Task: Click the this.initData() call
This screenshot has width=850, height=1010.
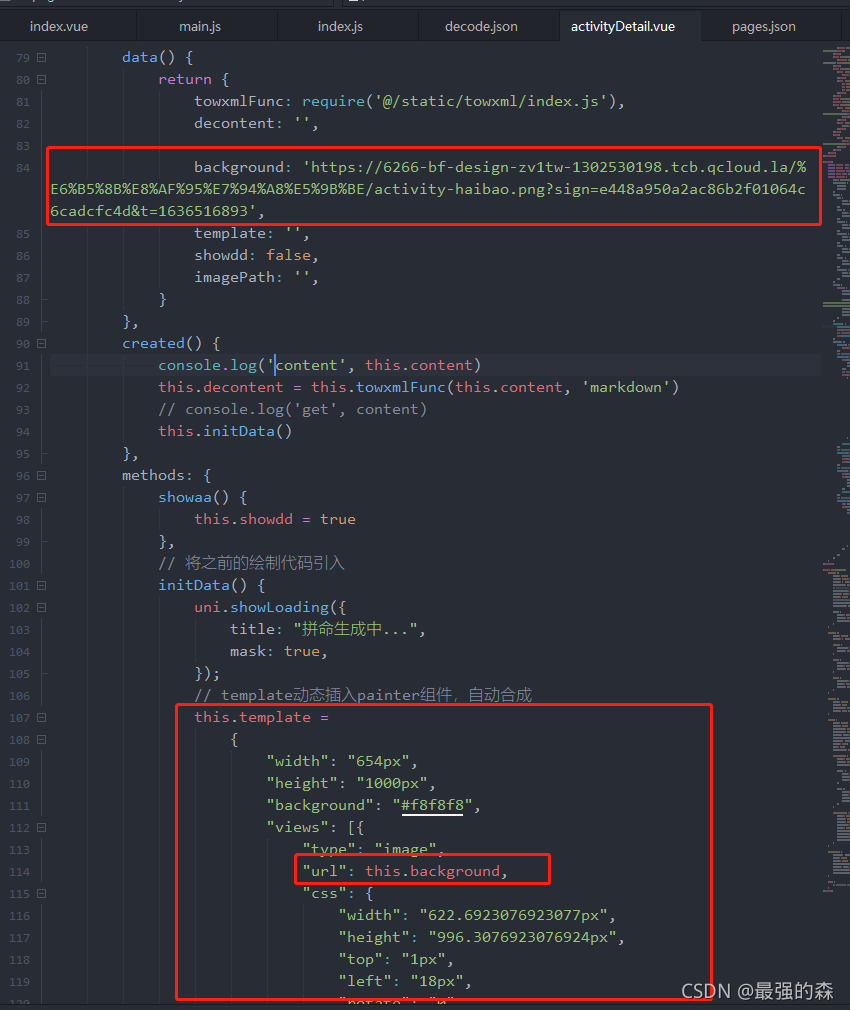Action: [x=225, y=431]
